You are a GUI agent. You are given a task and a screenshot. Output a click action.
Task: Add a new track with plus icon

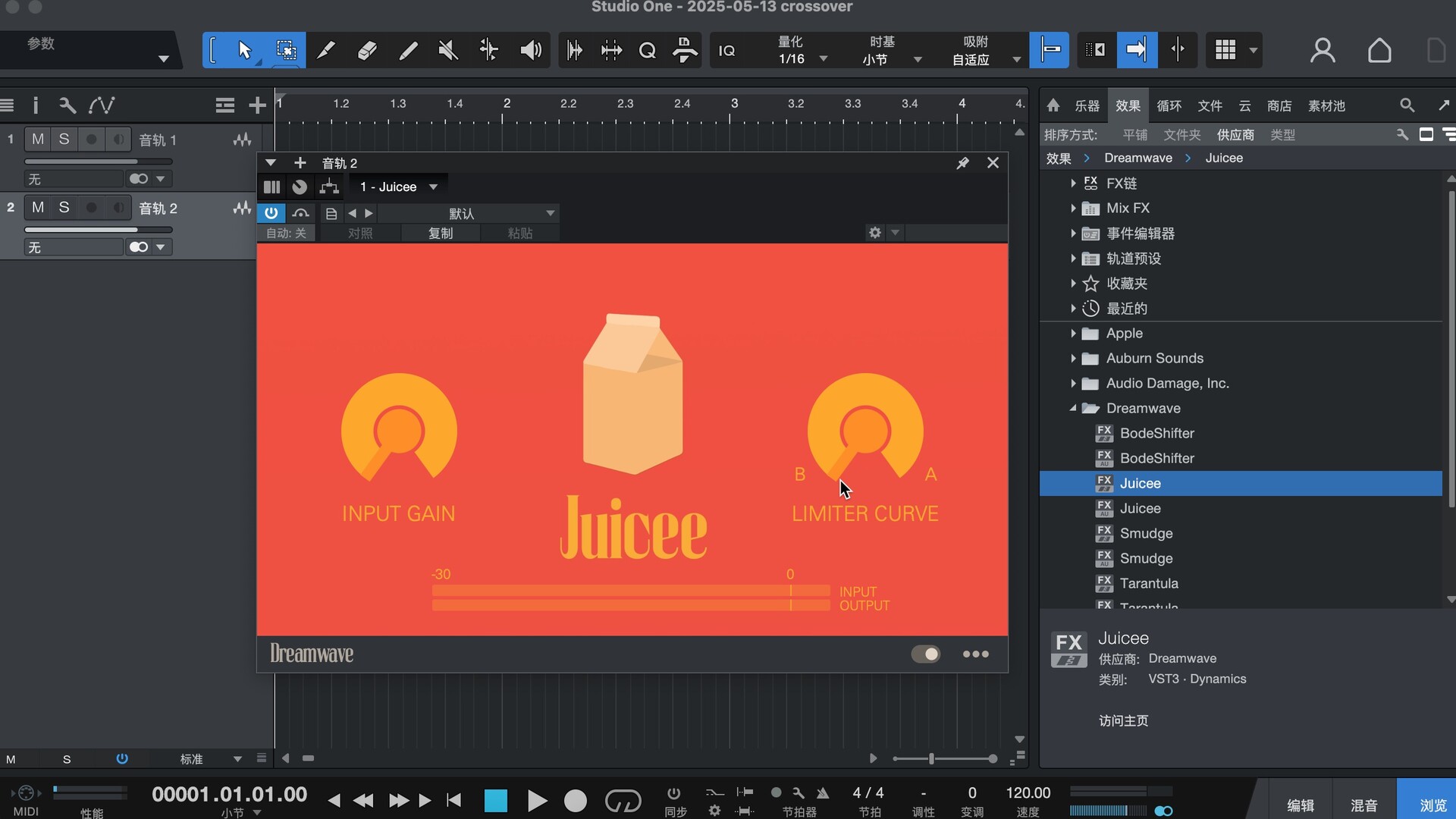(x=257, y=105)
